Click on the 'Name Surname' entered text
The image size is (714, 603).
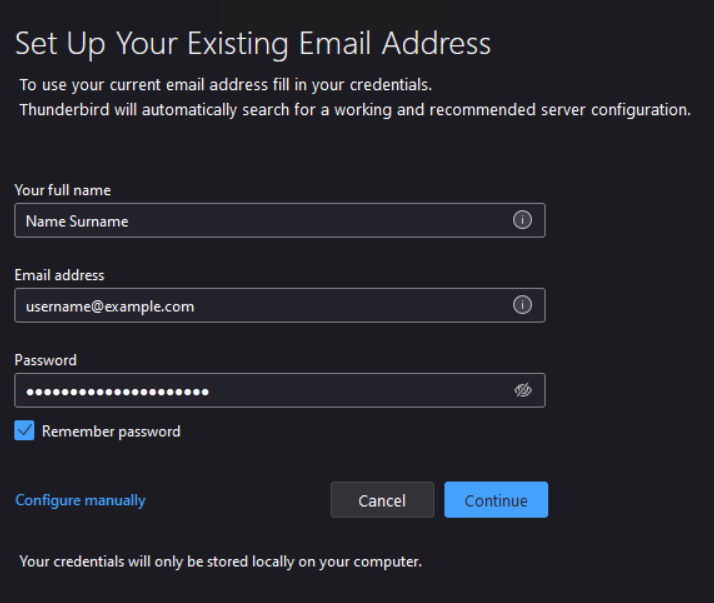click(77, 221)
